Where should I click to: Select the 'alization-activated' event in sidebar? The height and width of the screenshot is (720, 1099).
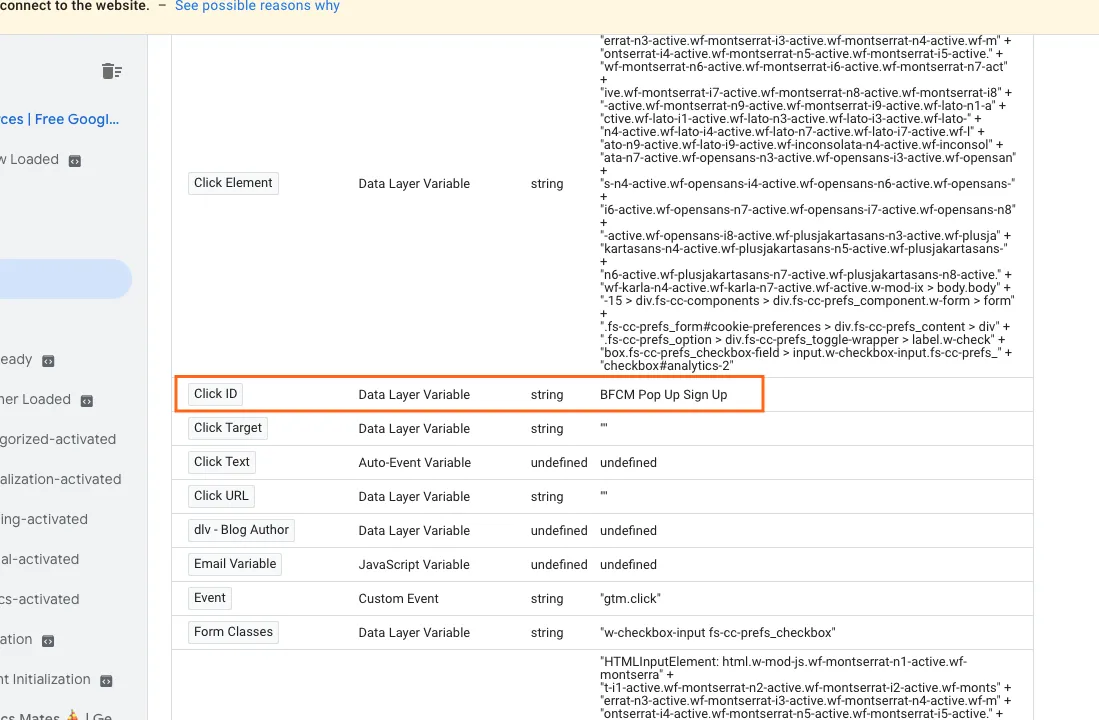(x=61, y=480)
